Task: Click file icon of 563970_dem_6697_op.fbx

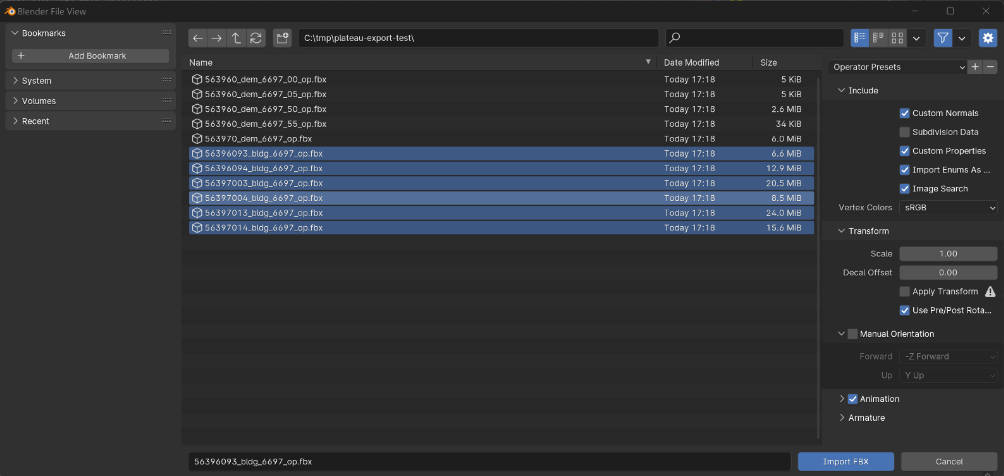Action: click(x=197, y=138)
